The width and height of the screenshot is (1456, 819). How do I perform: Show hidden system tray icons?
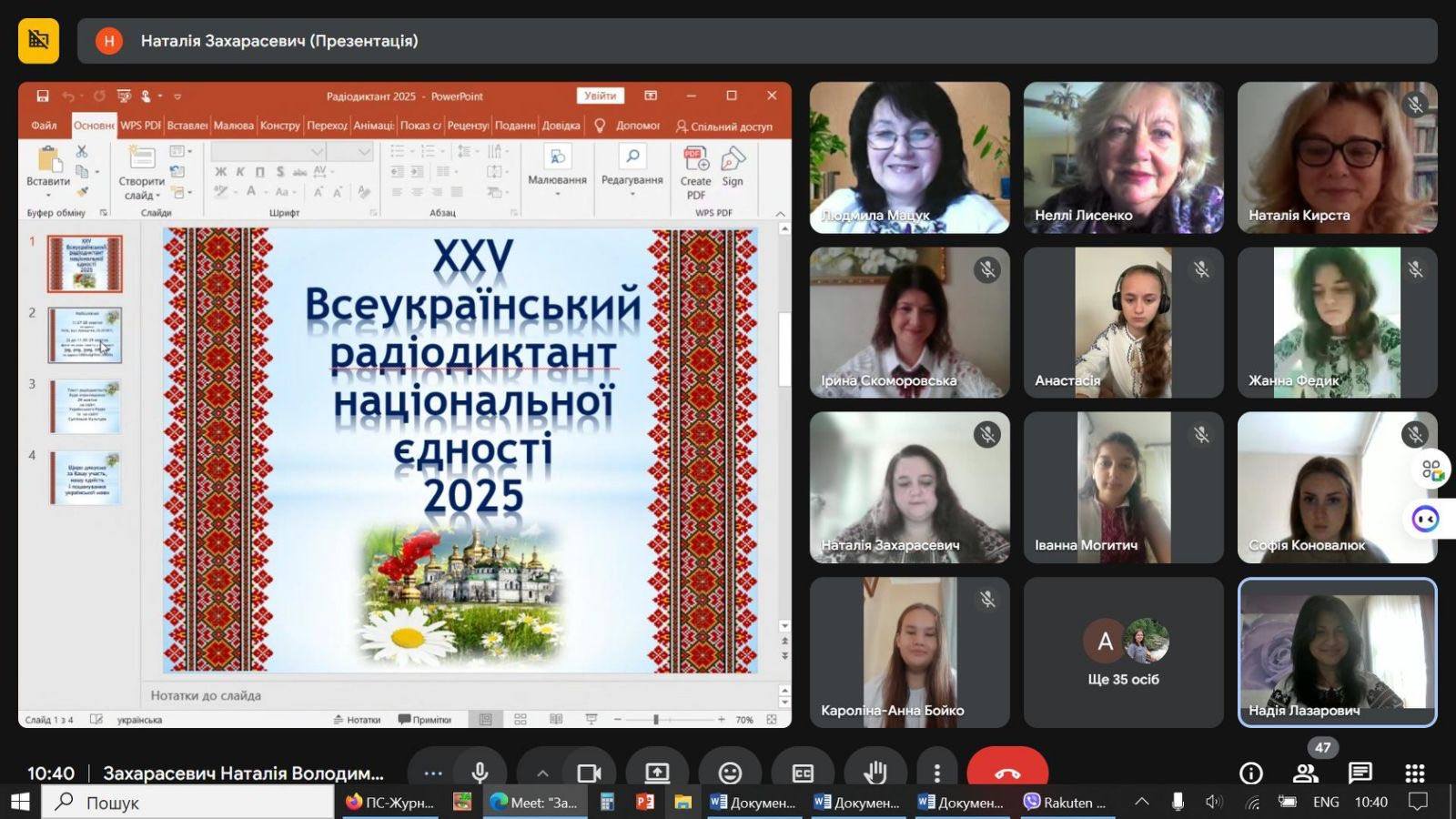coord(1141,802)
